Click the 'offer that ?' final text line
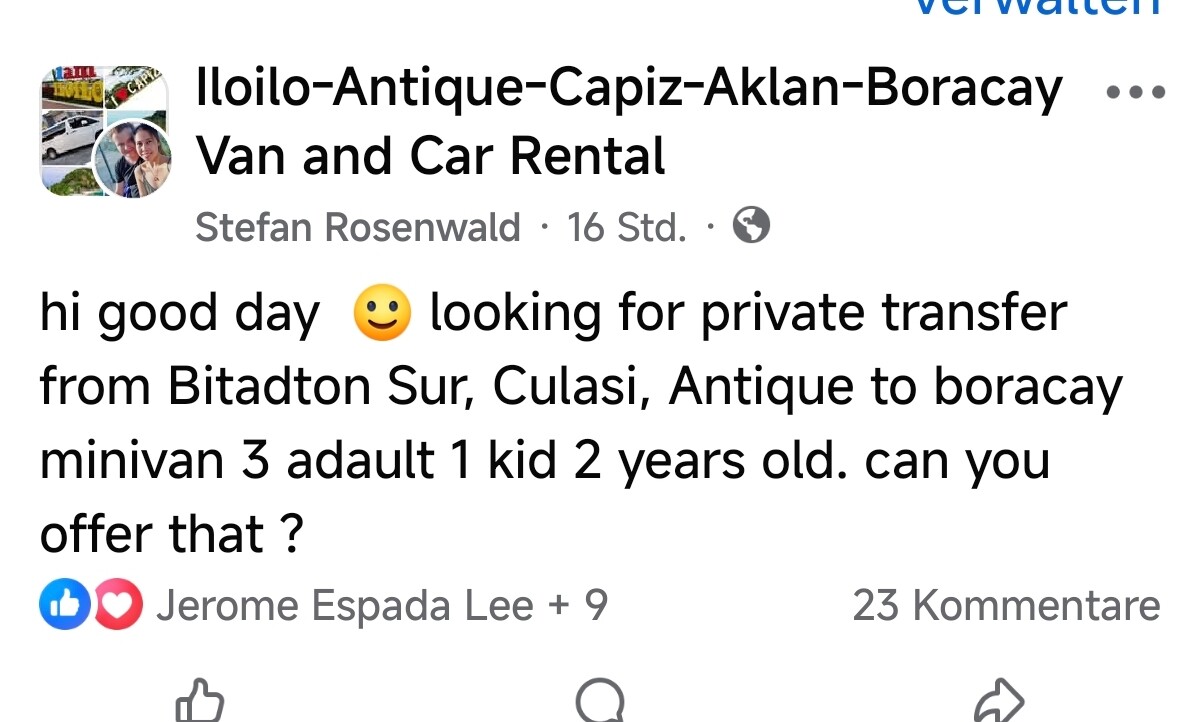The height and width of the screenshot is (722, 1200). click(x=170, y=534)
